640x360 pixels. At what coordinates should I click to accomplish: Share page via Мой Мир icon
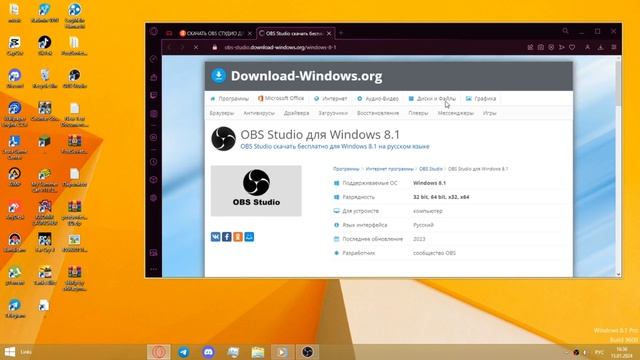coord(249,237)
